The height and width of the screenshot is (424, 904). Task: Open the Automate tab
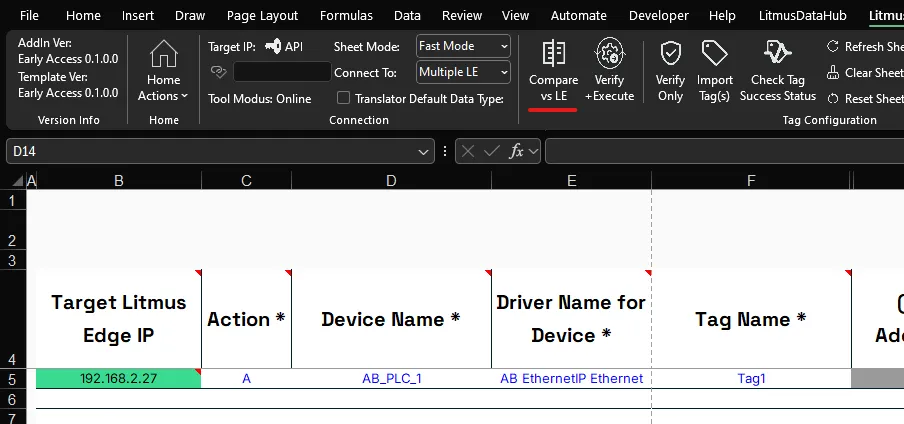(579, 16)
